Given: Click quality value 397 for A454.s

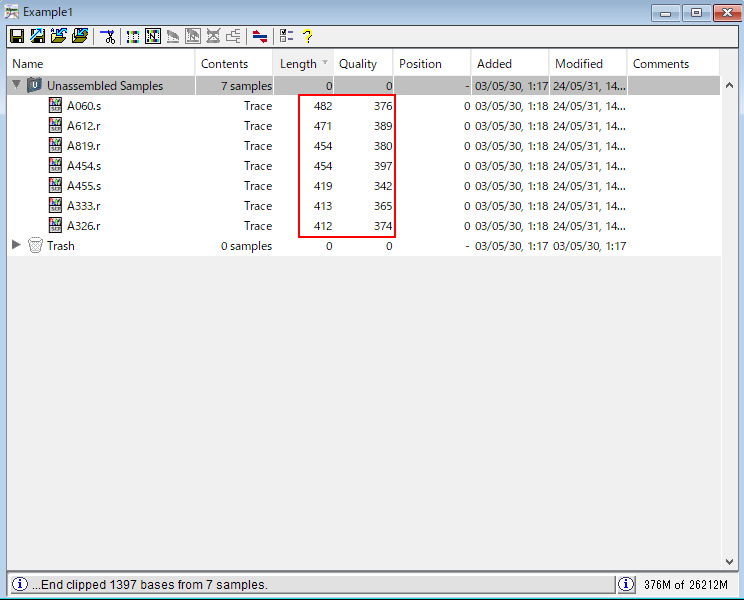Looking at the screenshot, I should click(x=383, y=166).
